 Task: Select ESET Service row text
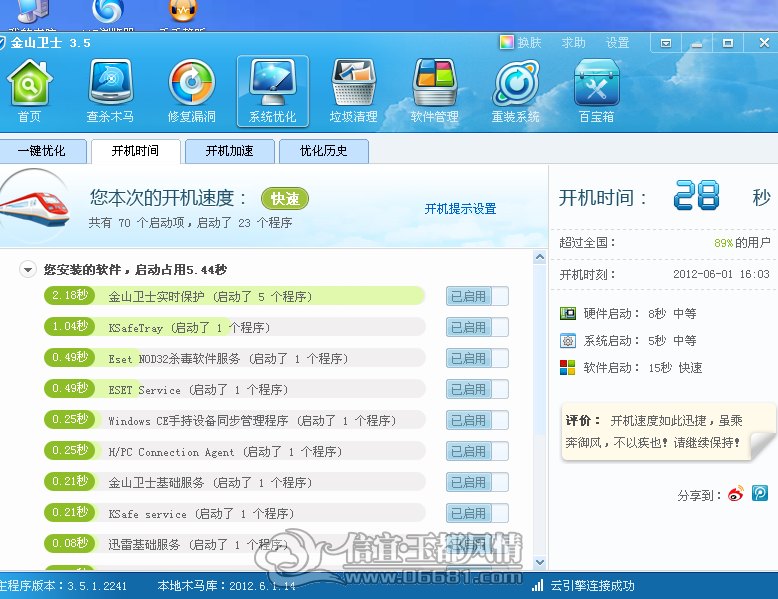point(198,390)
